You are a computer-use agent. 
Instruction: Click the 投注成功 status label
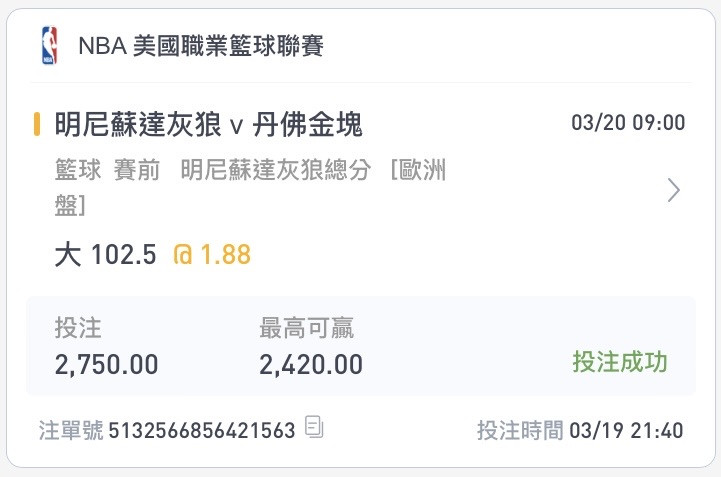pyautogui.click(x=620, y=362)
